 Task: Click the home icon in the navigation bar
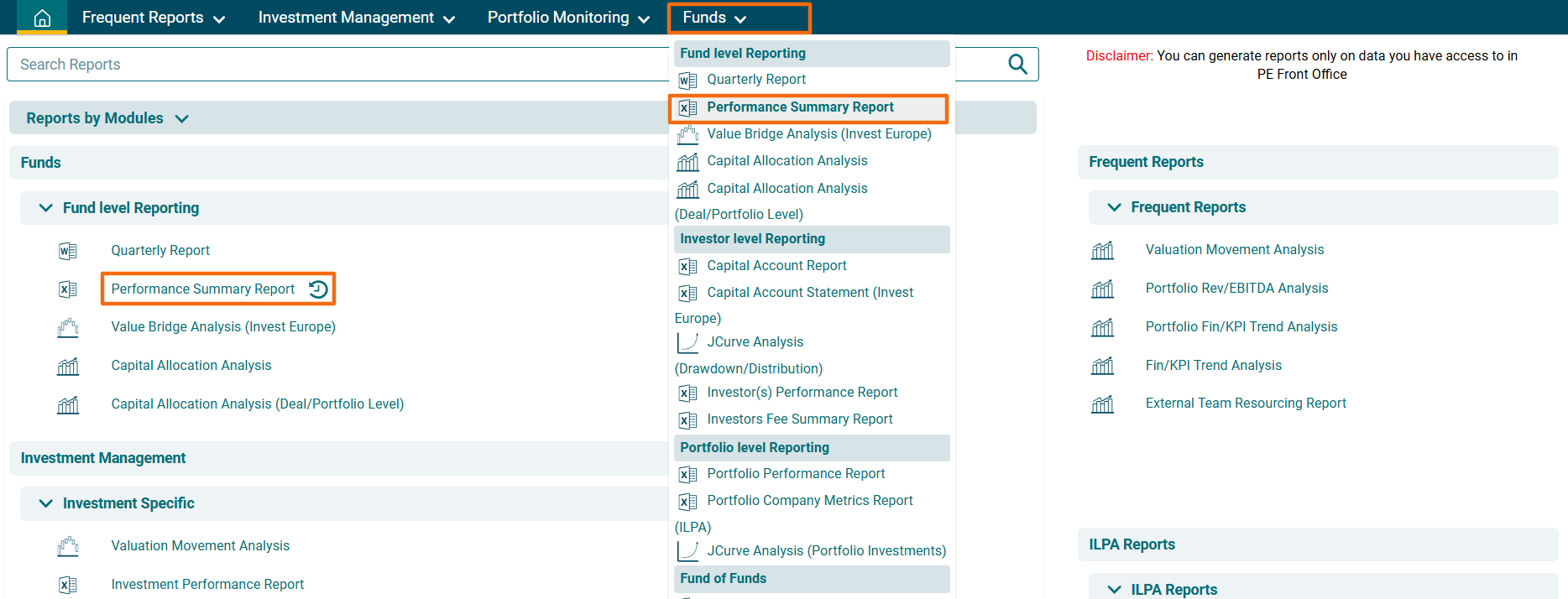click(42, 18)
